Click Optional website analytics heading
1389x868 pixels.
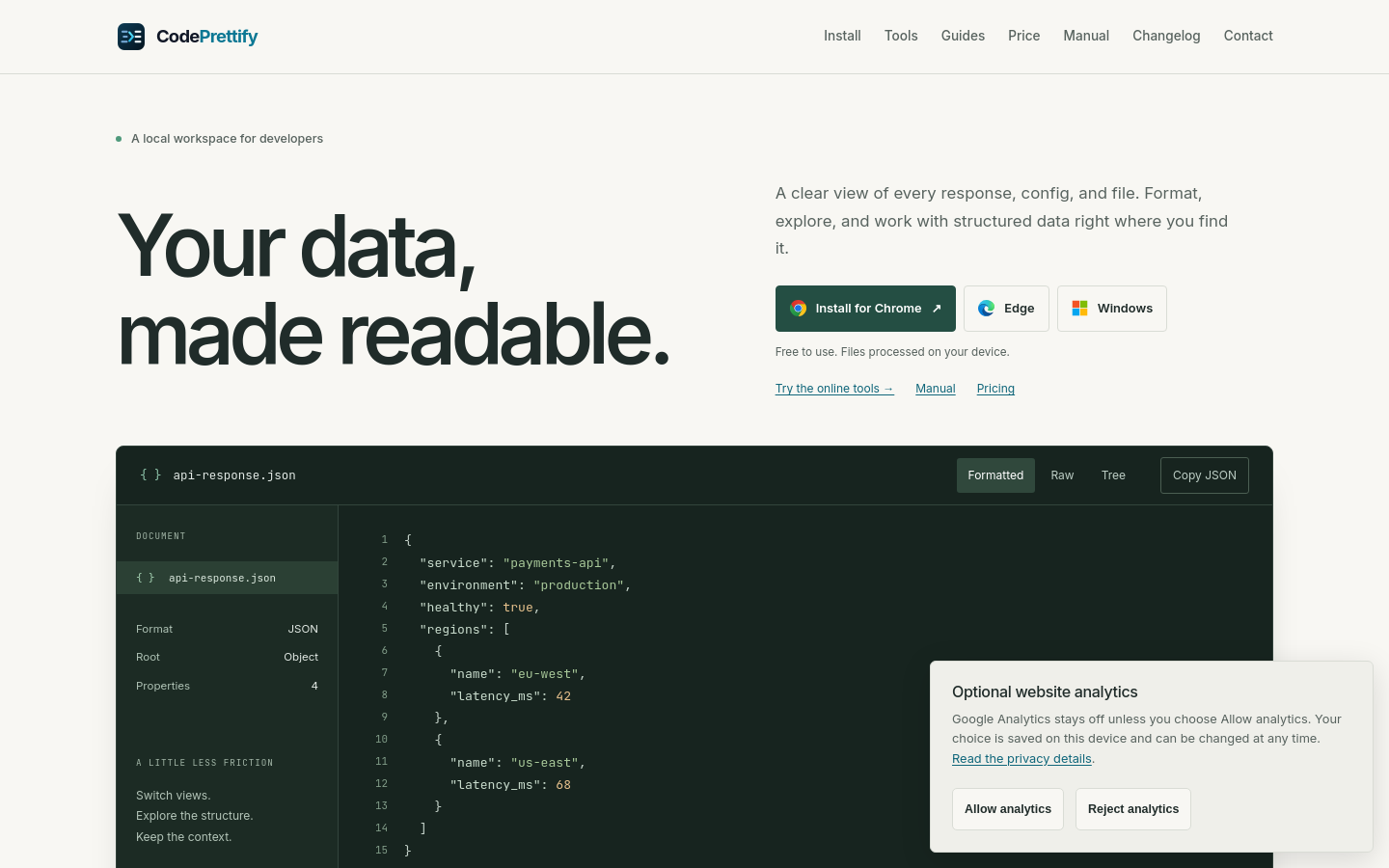[1045, 692]
